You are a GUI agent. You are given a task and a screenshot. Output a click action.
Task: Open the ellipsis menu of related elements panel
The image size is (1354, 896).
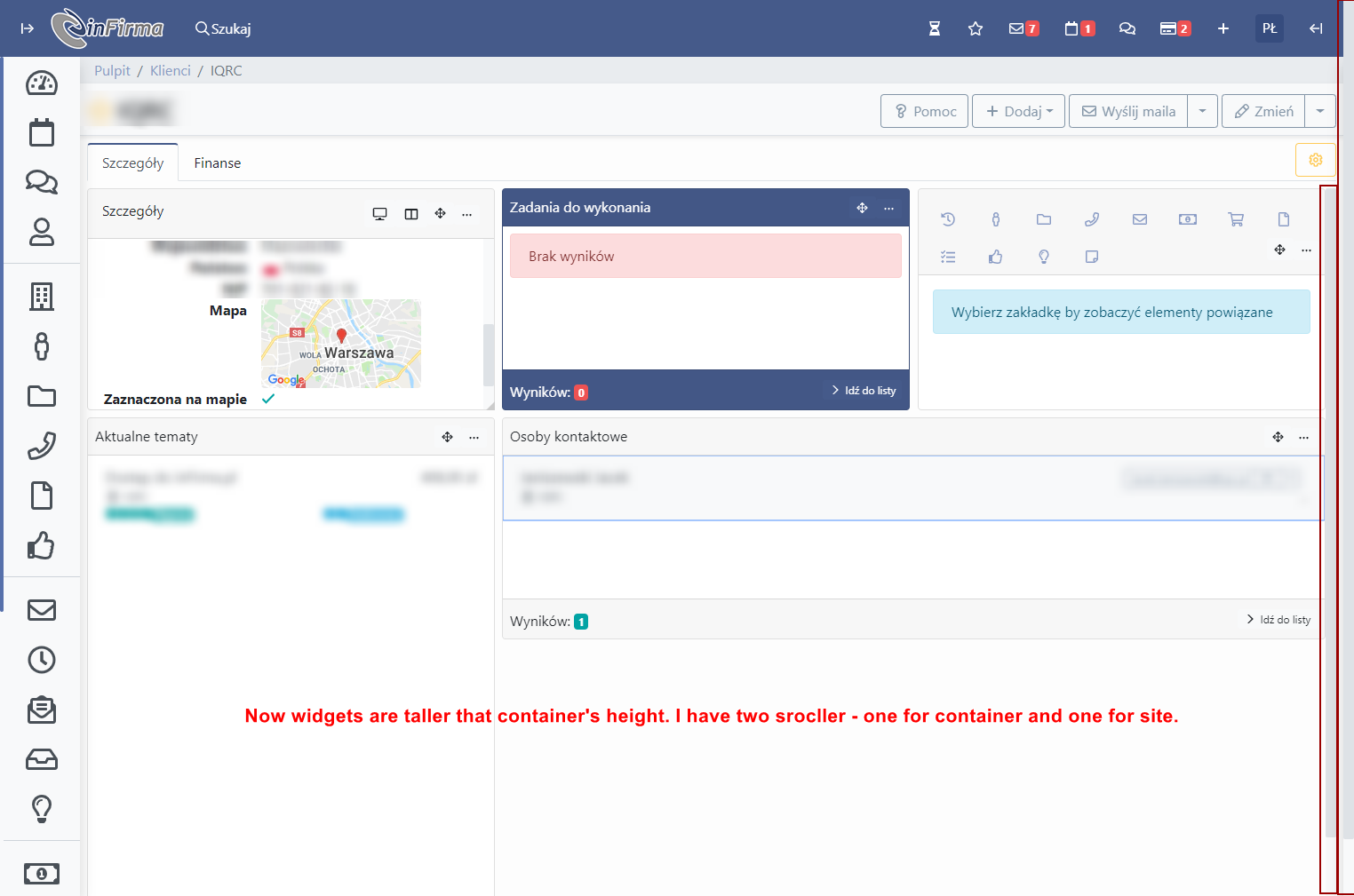click(1306, 250)
